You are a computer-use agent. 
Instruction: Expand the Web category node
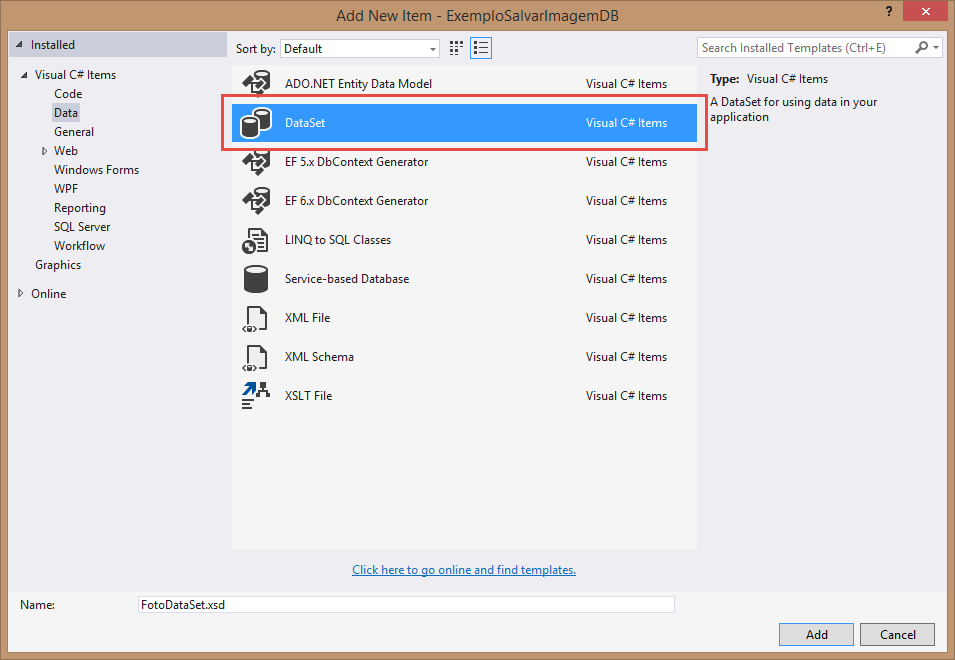[44, 151]
